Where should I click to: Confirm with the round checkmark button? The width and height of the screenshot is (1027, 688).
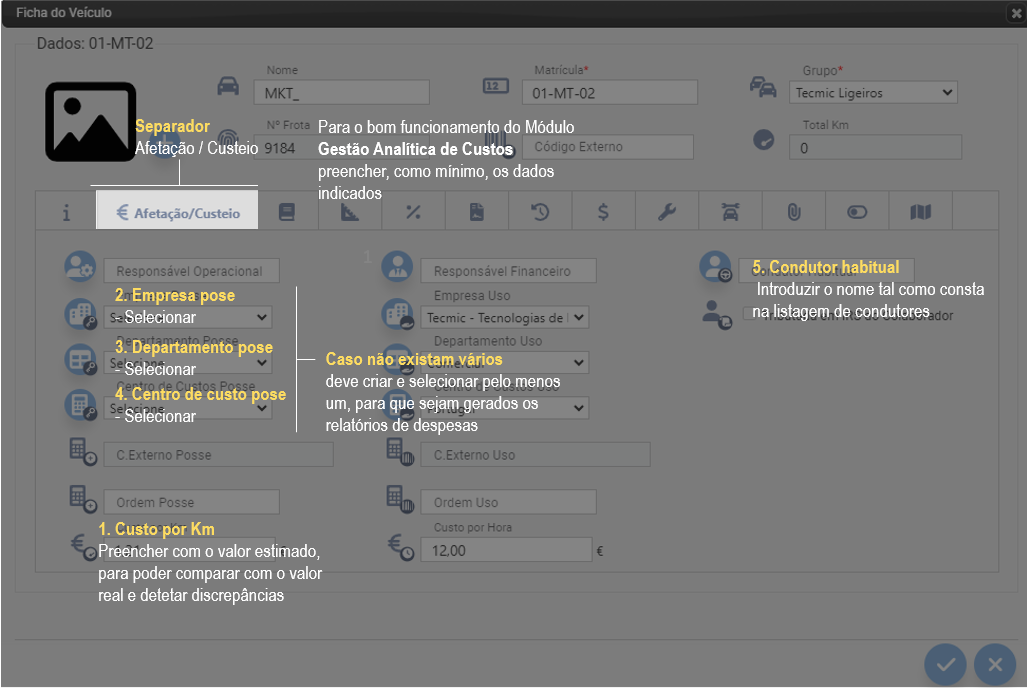click(945, 664)
